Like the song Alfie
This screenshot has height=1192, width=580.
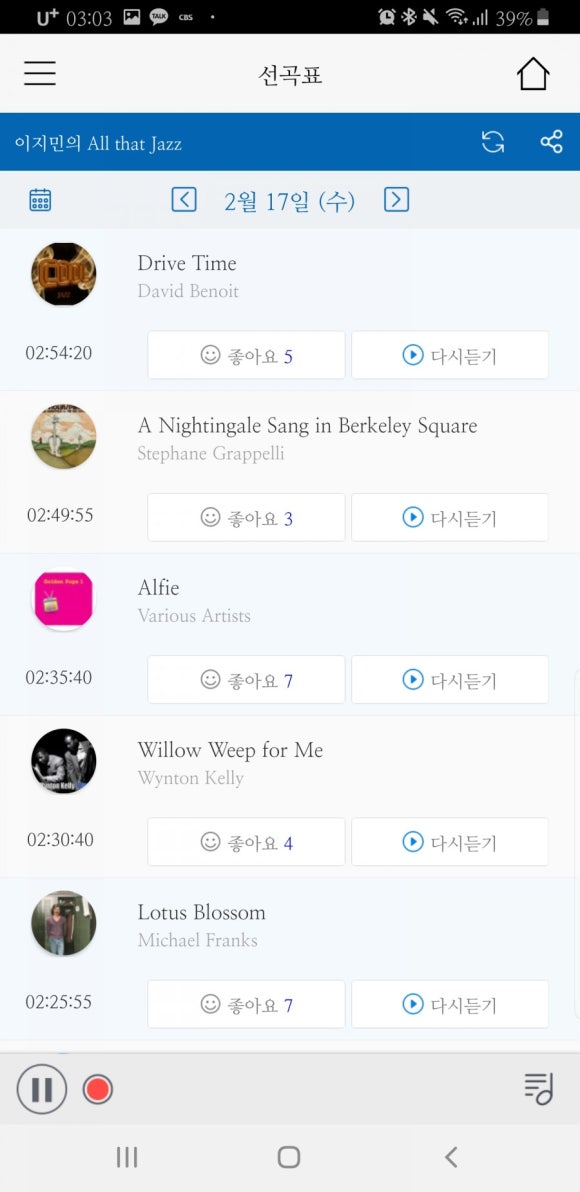click(246, 680)
